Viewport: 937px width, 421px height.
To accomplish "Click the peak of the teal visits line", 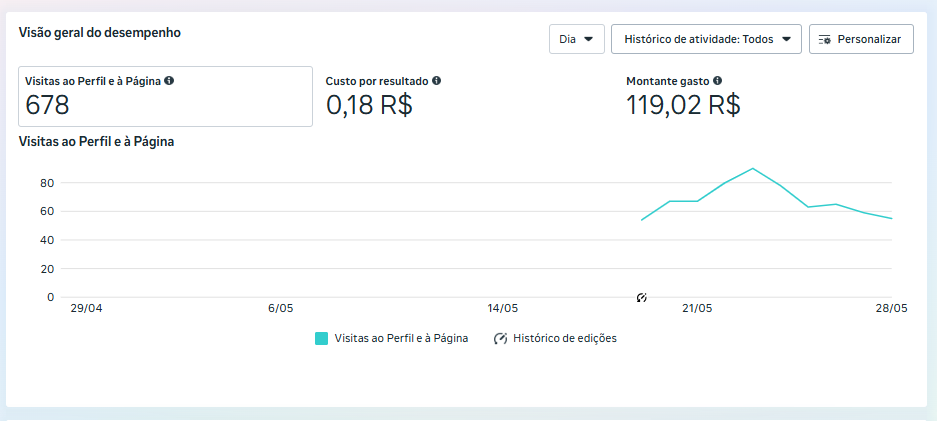I will point(753,168).
